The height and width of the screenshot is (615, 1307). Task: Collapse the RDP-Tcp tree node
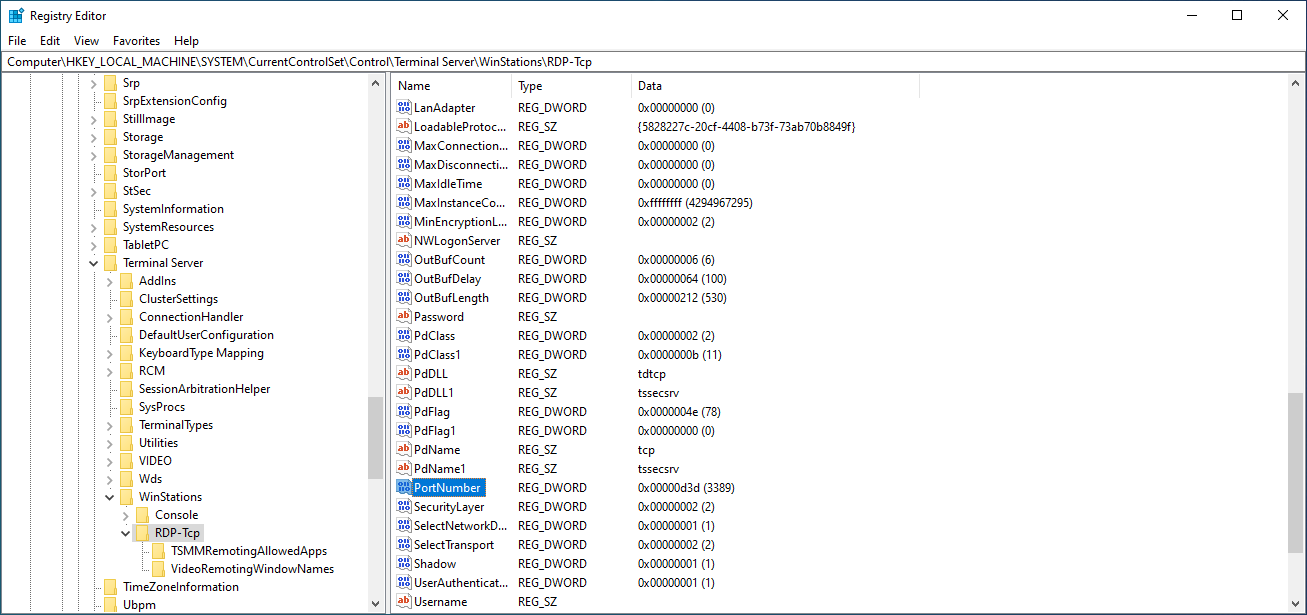point(125,533)
